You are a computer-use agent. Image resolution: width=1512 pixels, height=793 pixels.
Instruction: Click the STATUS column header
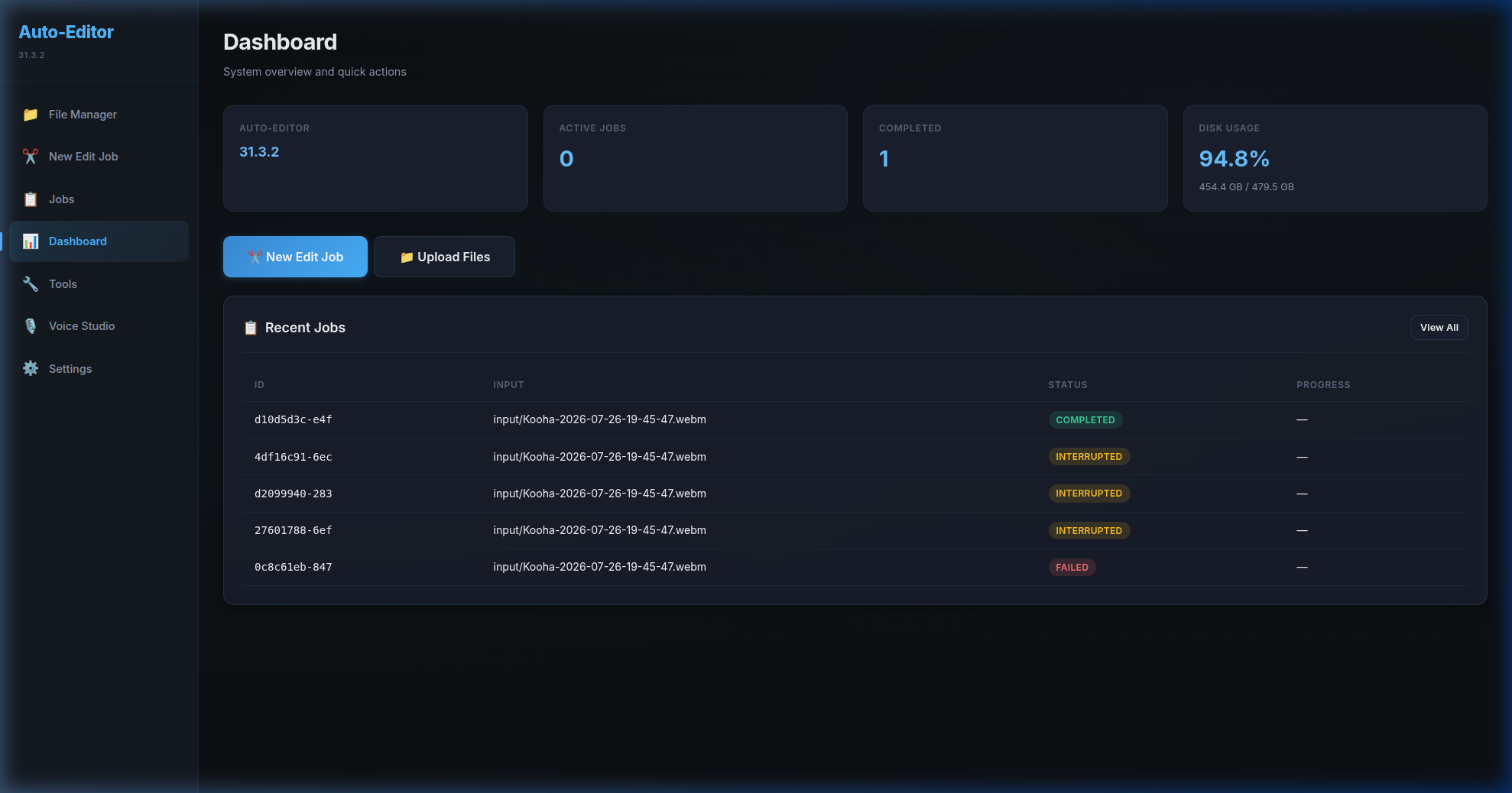[1067, 385]
